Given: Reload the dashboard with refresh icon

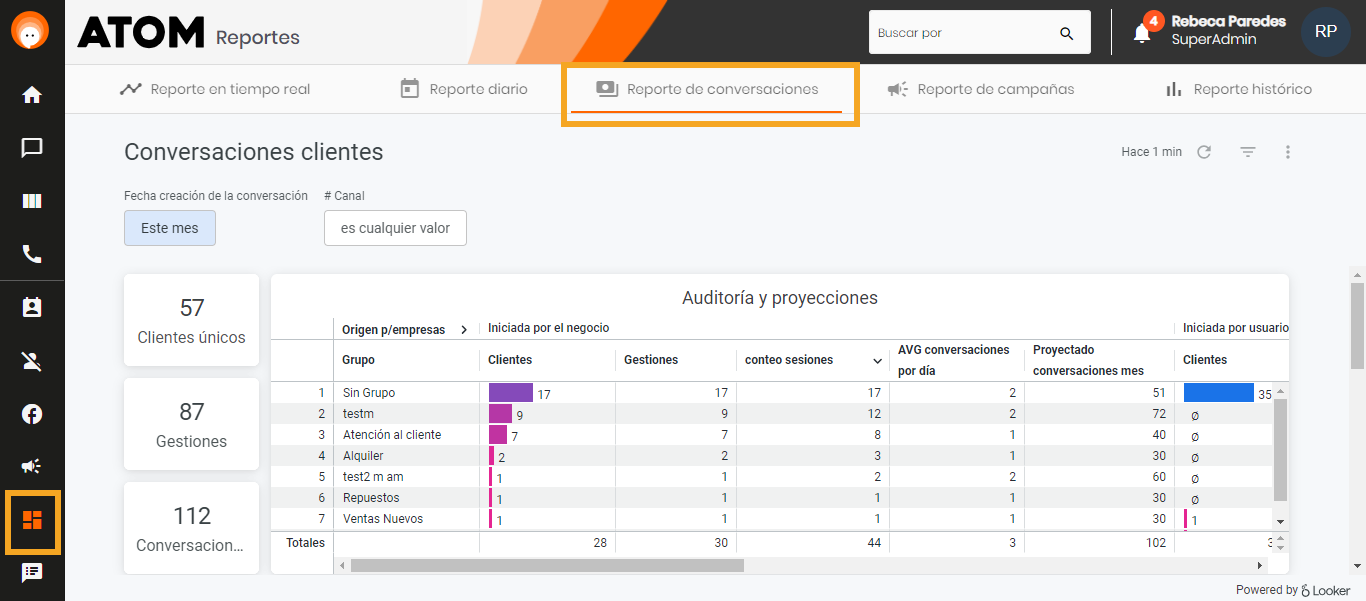Looking at the screenshot, I should [x=1204, y=152].
